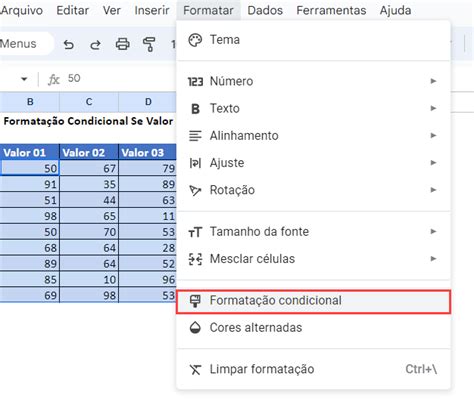474x399 pixels.
Task: Open the name box dropdown arrow
Action: click(24, 79)
